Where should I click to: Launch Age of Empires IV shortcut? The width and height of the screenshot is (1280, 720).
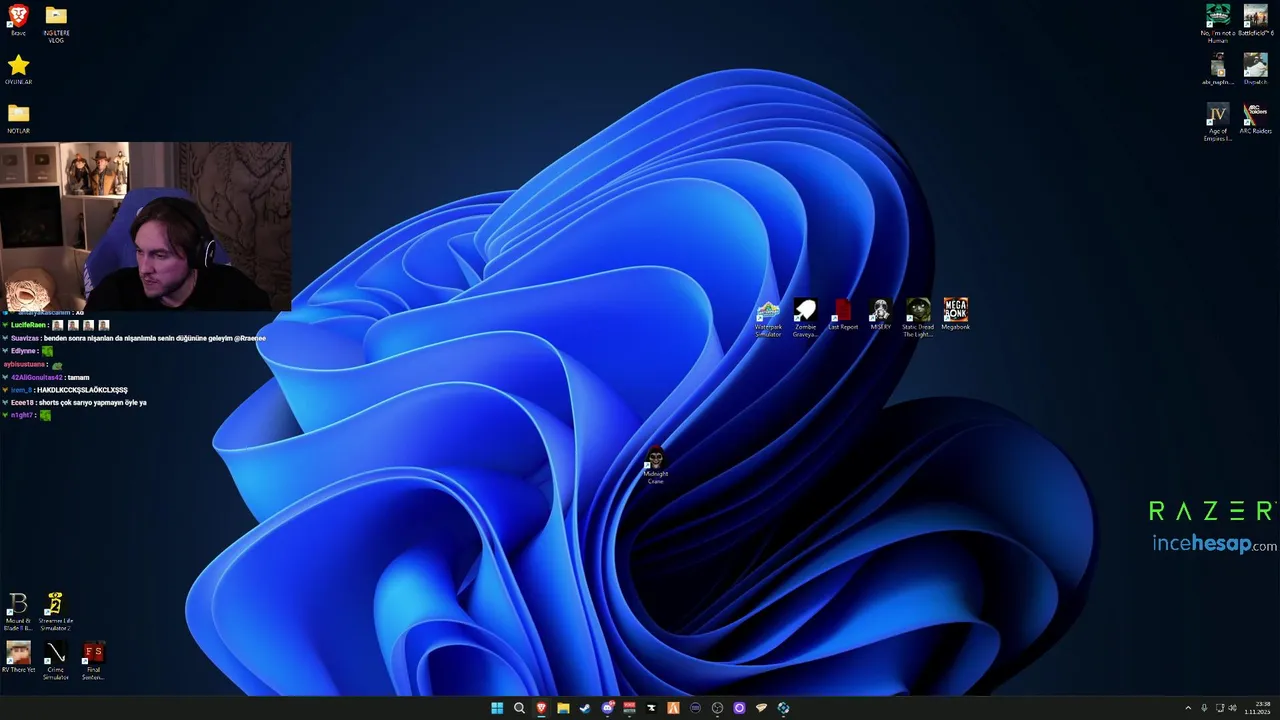coord(1218,122)
